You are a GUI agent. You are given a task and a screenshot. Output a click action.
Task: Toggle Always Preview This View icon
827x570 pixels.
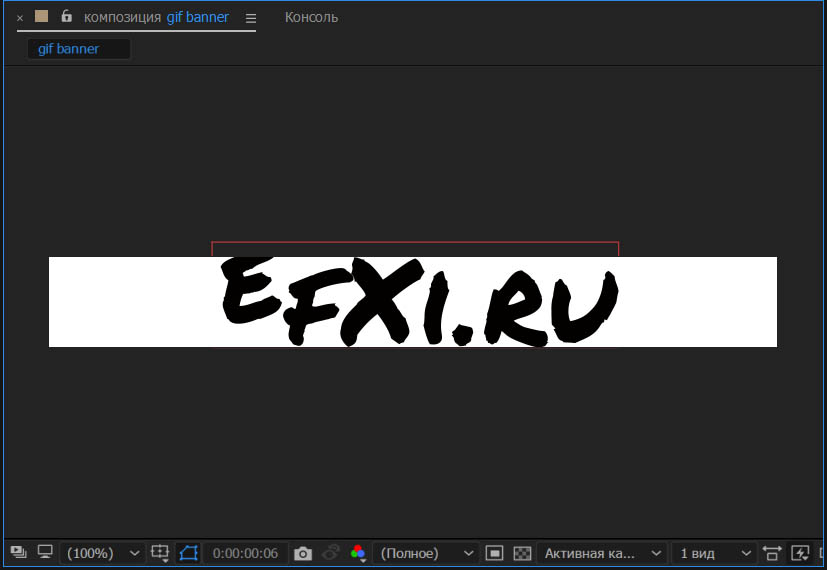(x=18, y=552)
